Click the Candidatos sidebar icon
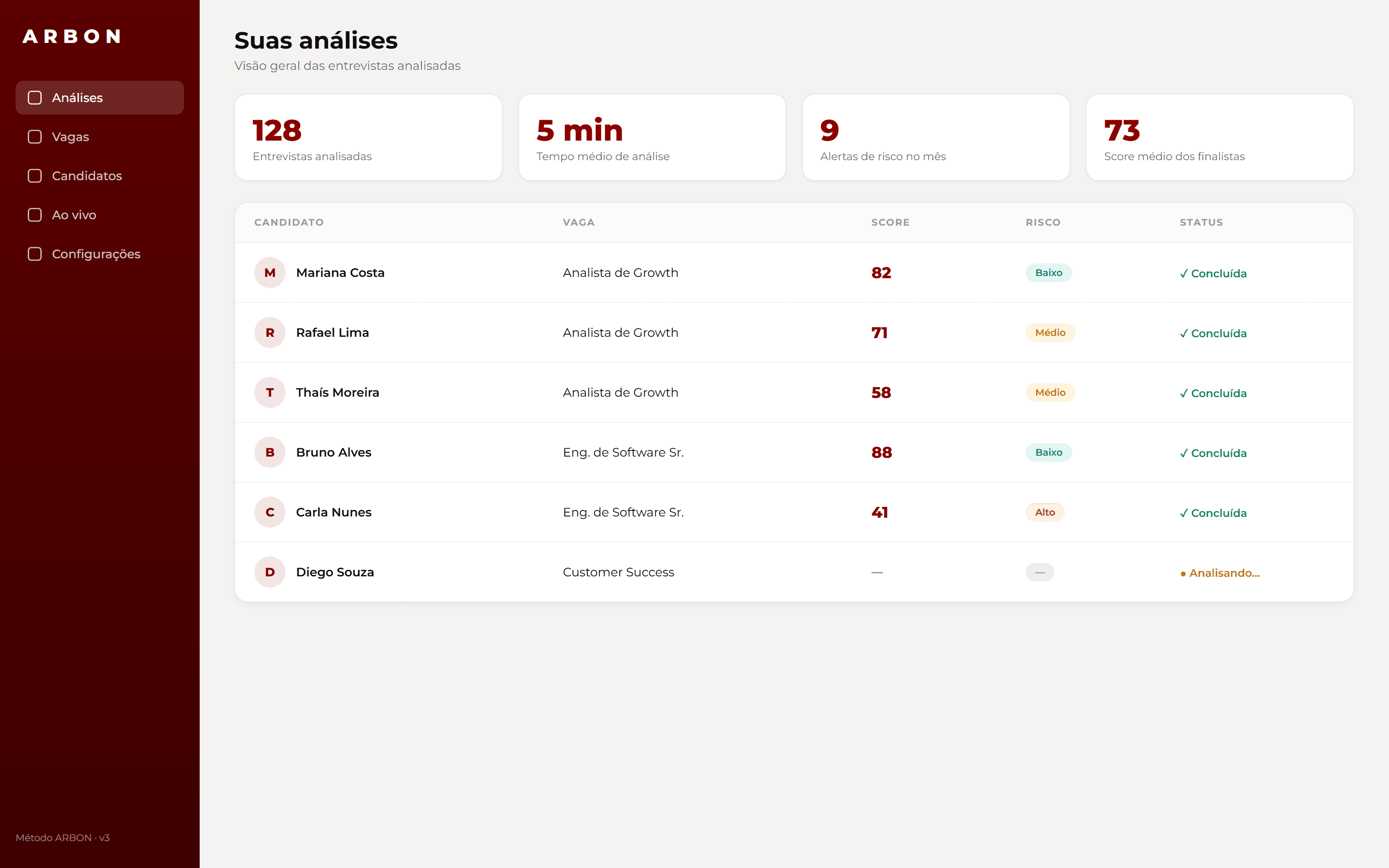This screenshot has width=1389, height=868. pyautogui.click(x=35, y=176)
